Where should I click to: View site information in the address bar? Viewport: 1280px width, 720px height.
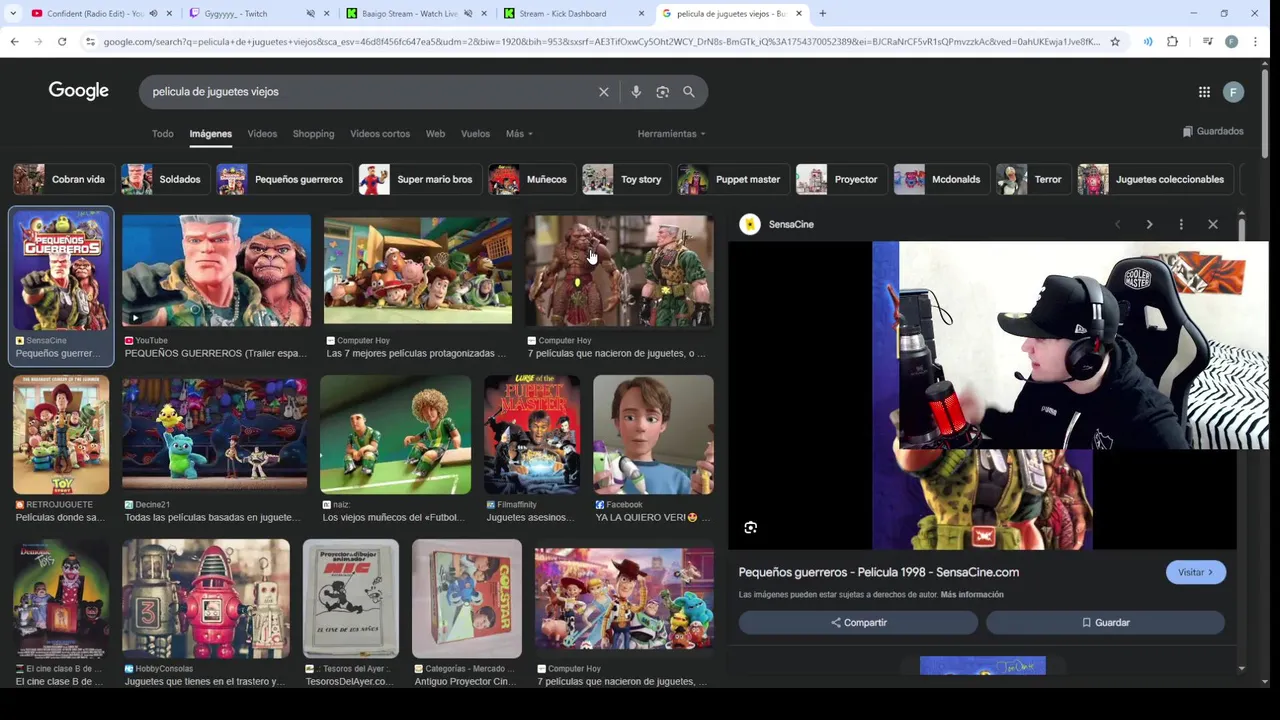90,41
